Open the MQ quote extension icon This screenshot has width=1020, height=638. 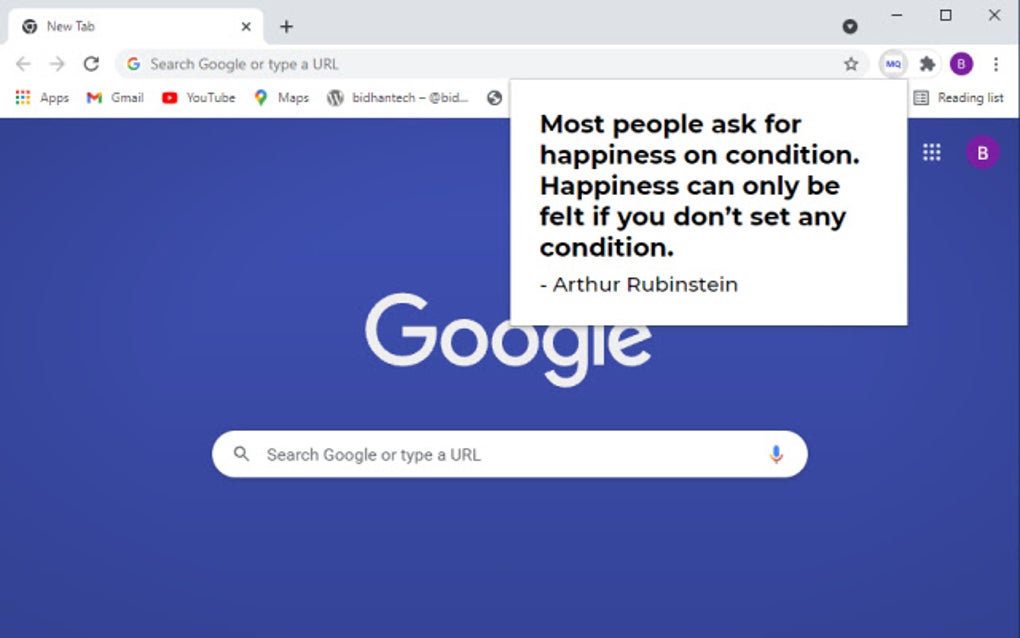coord(893,64)
